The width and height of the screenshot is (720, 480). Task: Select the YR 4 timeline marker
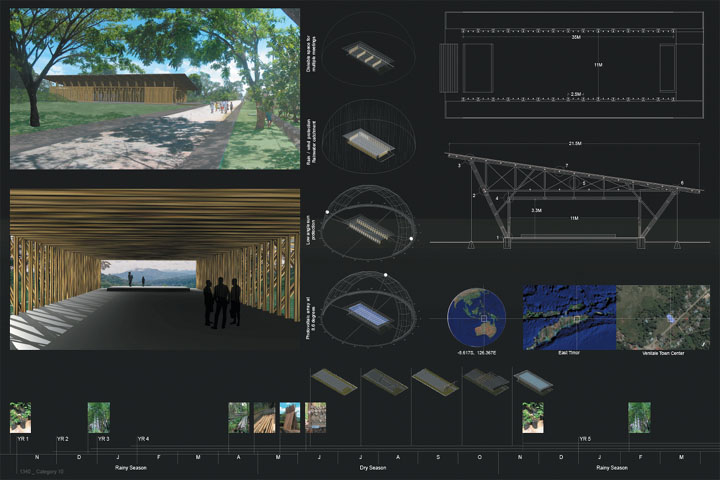[143, 439]
